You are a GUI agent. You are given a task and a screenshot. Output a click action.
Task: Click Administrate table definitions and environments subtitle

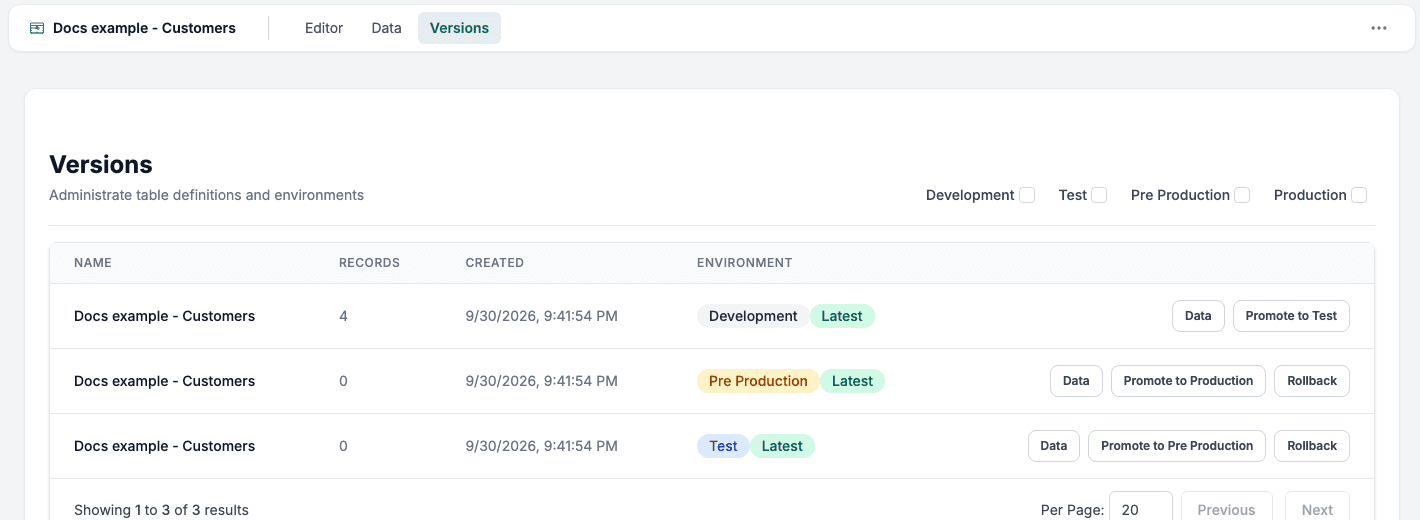[x=206, y=195]
